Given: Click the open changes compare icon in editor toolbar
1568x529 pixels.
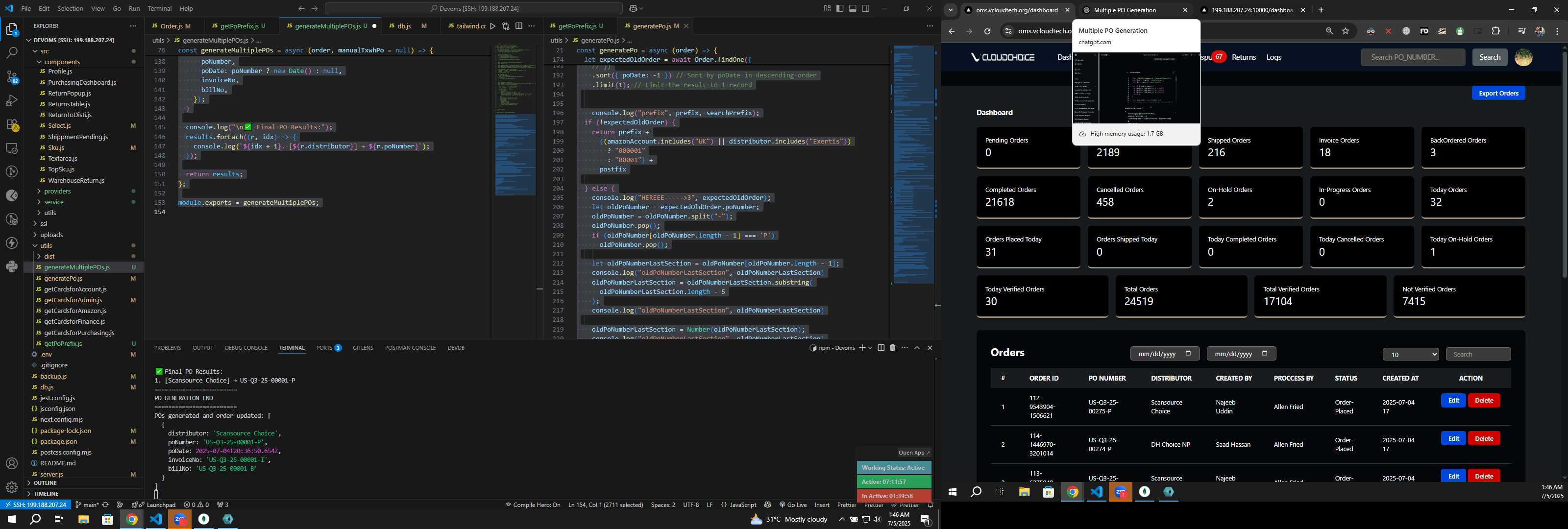Looking at the screenshot, I should 506,26.
